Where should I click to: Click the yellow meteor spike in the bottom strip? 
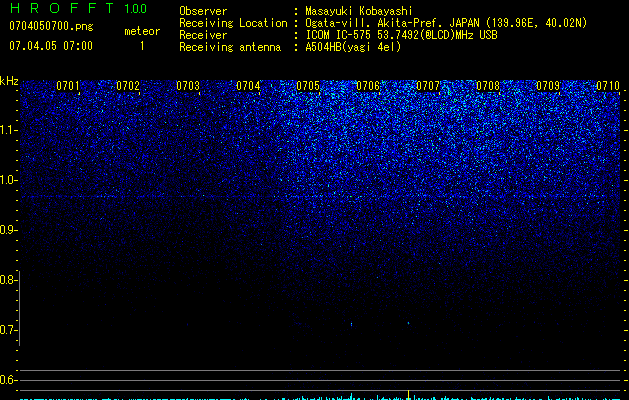[x=408, y=395]
